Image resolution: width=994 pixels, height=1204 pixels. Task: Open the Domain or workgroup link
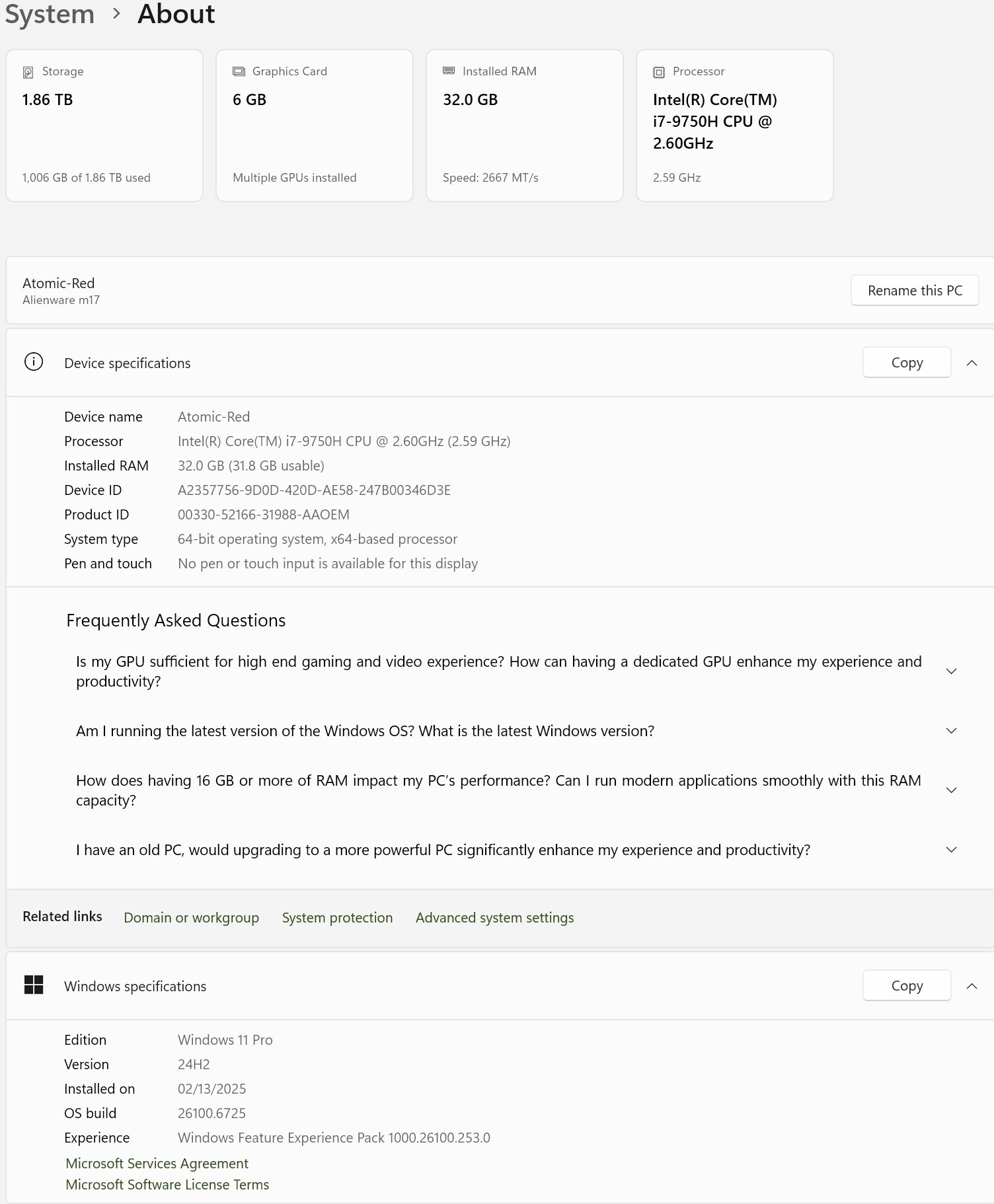[191, 918]
